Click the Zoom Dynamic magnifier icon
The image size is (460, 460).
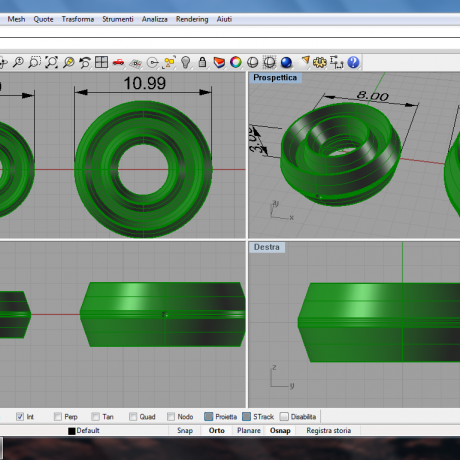tap(18, 62)
